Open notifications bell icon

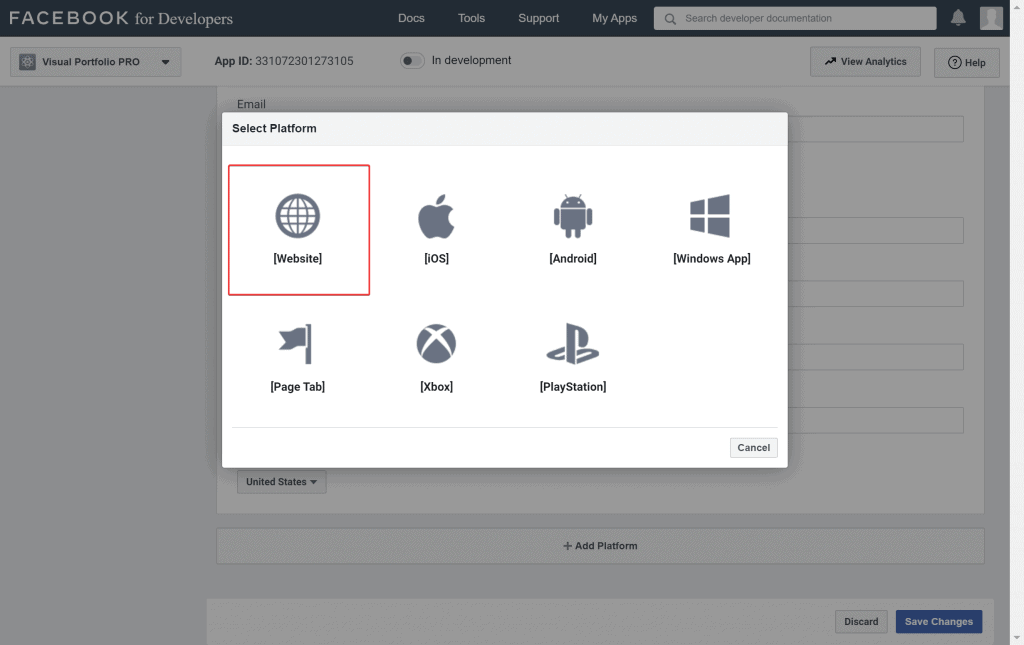(x=958, y=18)
